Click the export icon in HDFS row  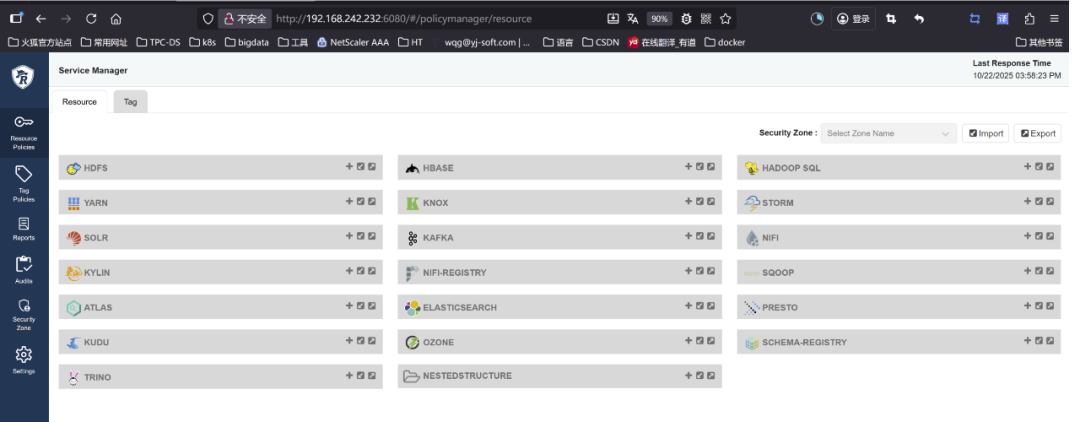click(372, 167)
